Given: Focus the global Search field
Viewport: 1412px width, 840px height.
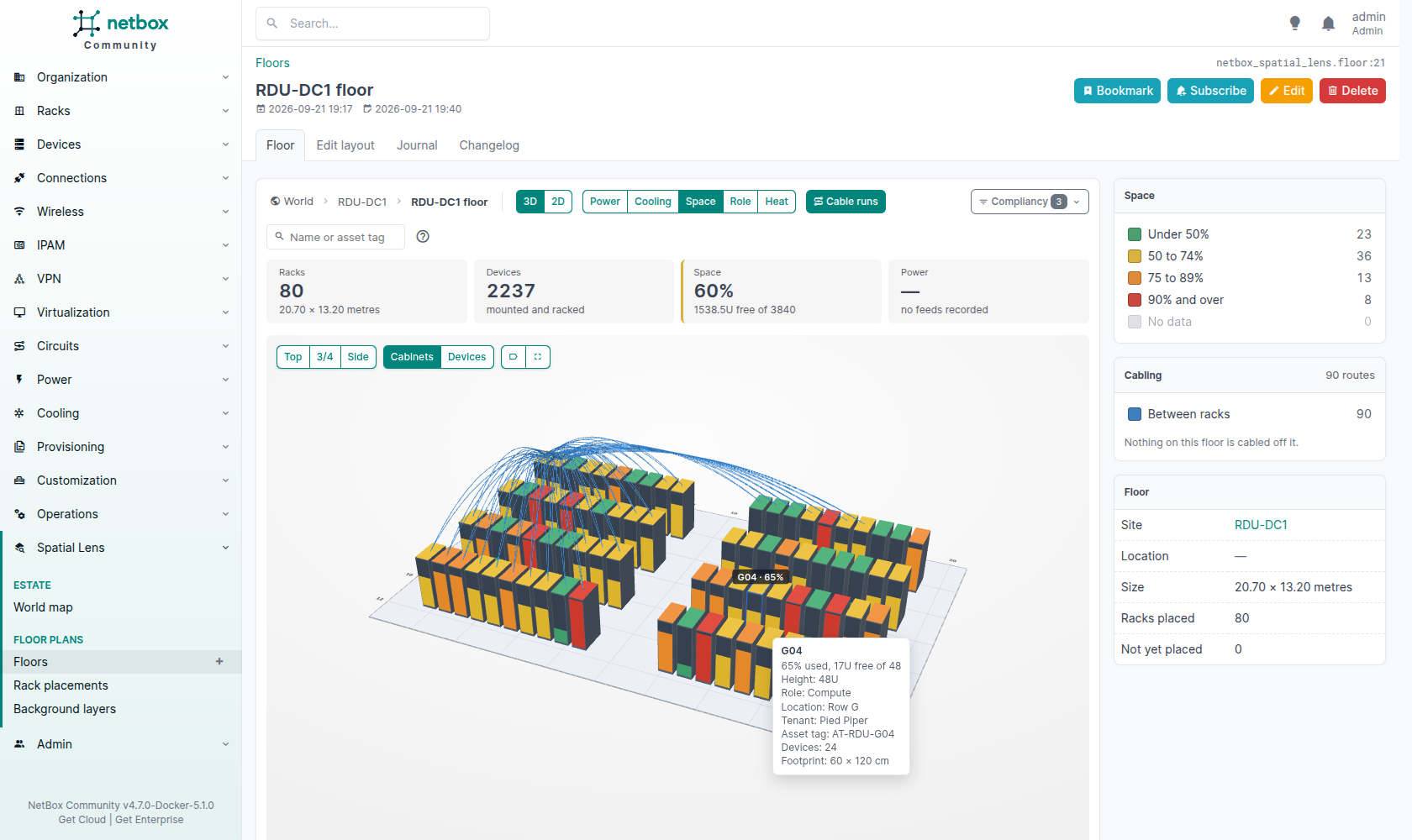Looking at the screenshot, I should point(372,24).
